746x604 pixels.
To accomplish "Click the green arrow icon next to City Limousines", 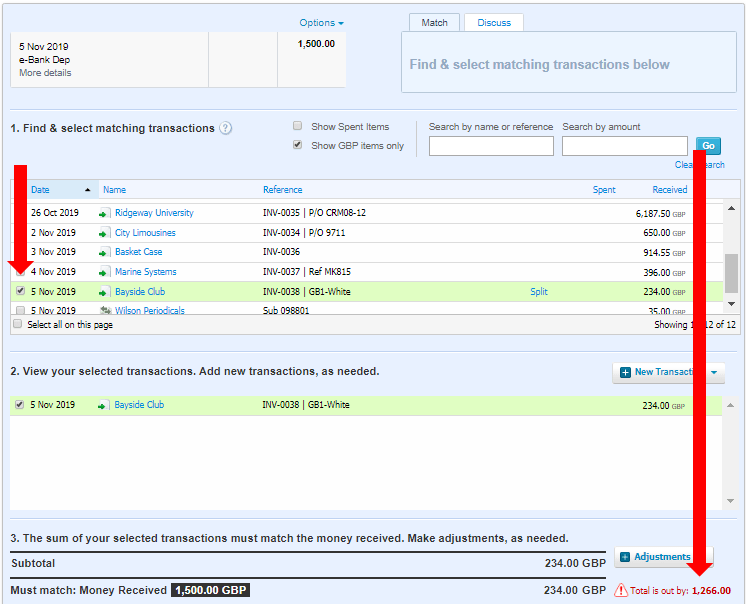I will tap(104, 233).
